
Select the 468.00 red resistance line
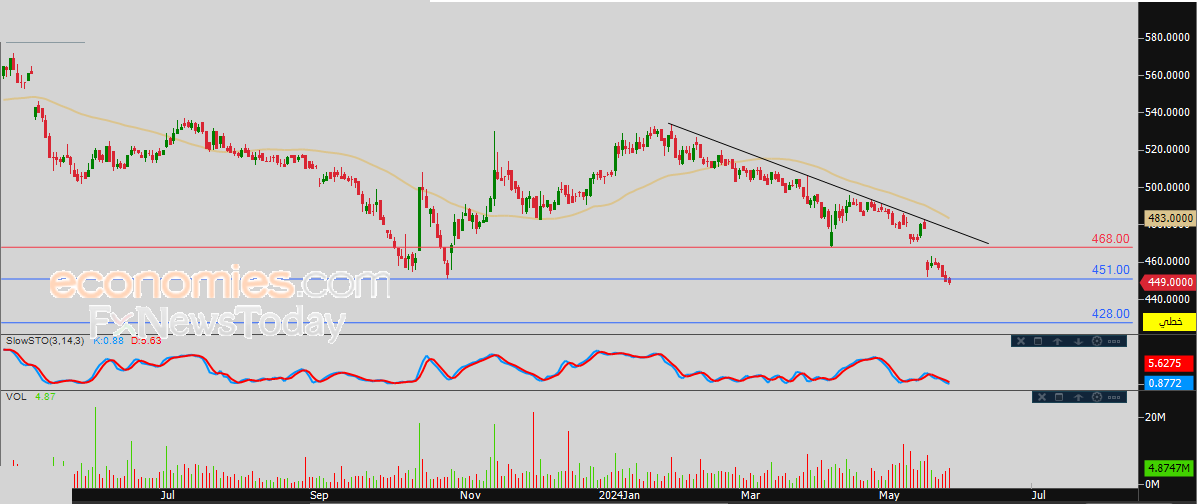[x=565, y=247]
